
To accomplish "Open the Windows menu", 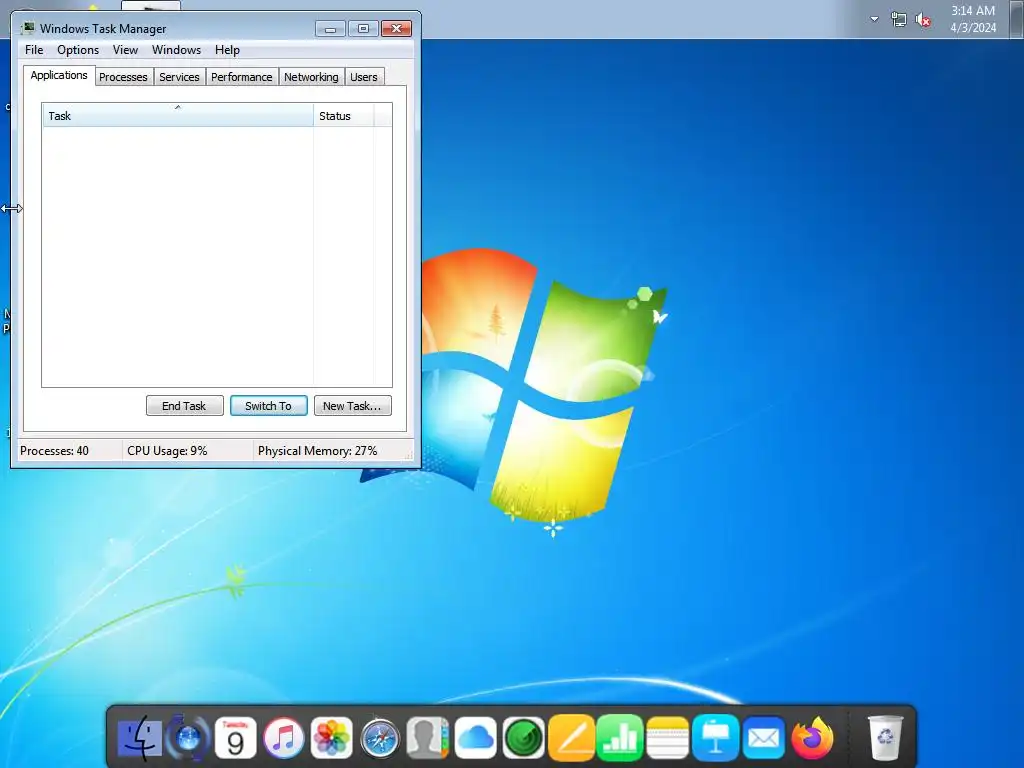I will 176,50.
